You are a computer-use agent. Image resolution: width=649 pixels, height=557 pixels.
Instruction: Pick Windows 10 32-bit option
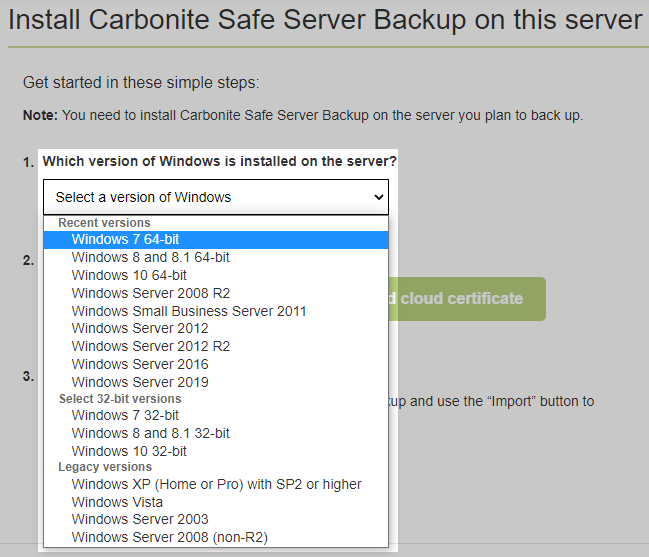pyautogui.click(x=129, y=451)
